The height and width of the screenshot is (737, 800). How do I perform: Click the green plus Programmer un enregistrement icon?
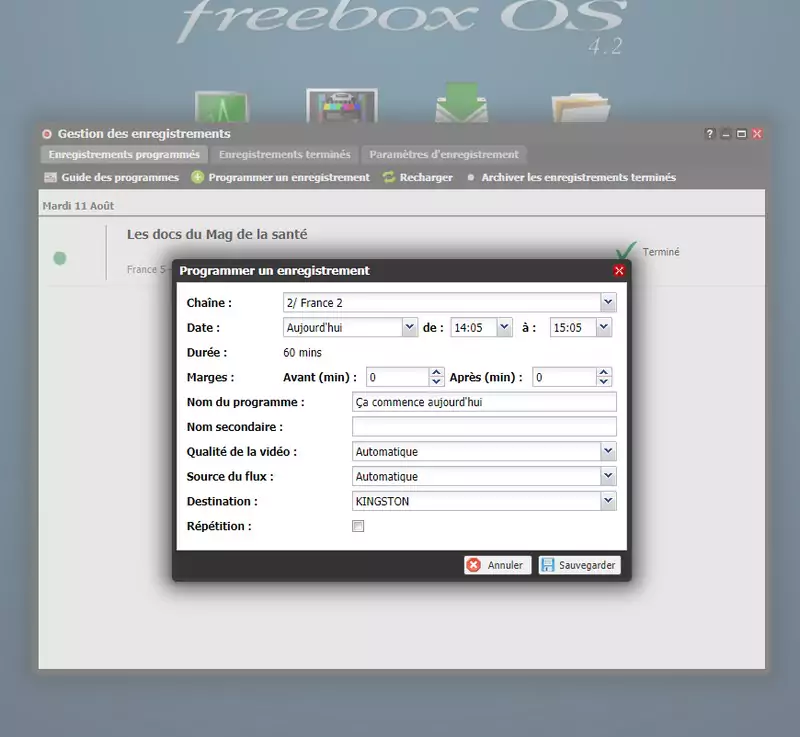[198, 177]
